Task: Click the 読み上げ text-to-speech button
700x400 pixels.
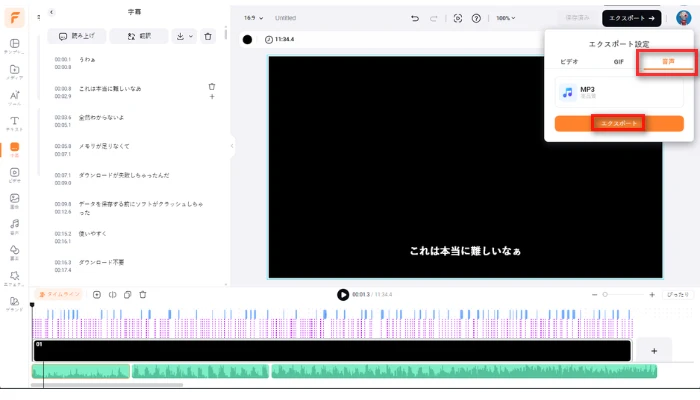Action: [x=77, y=36]
